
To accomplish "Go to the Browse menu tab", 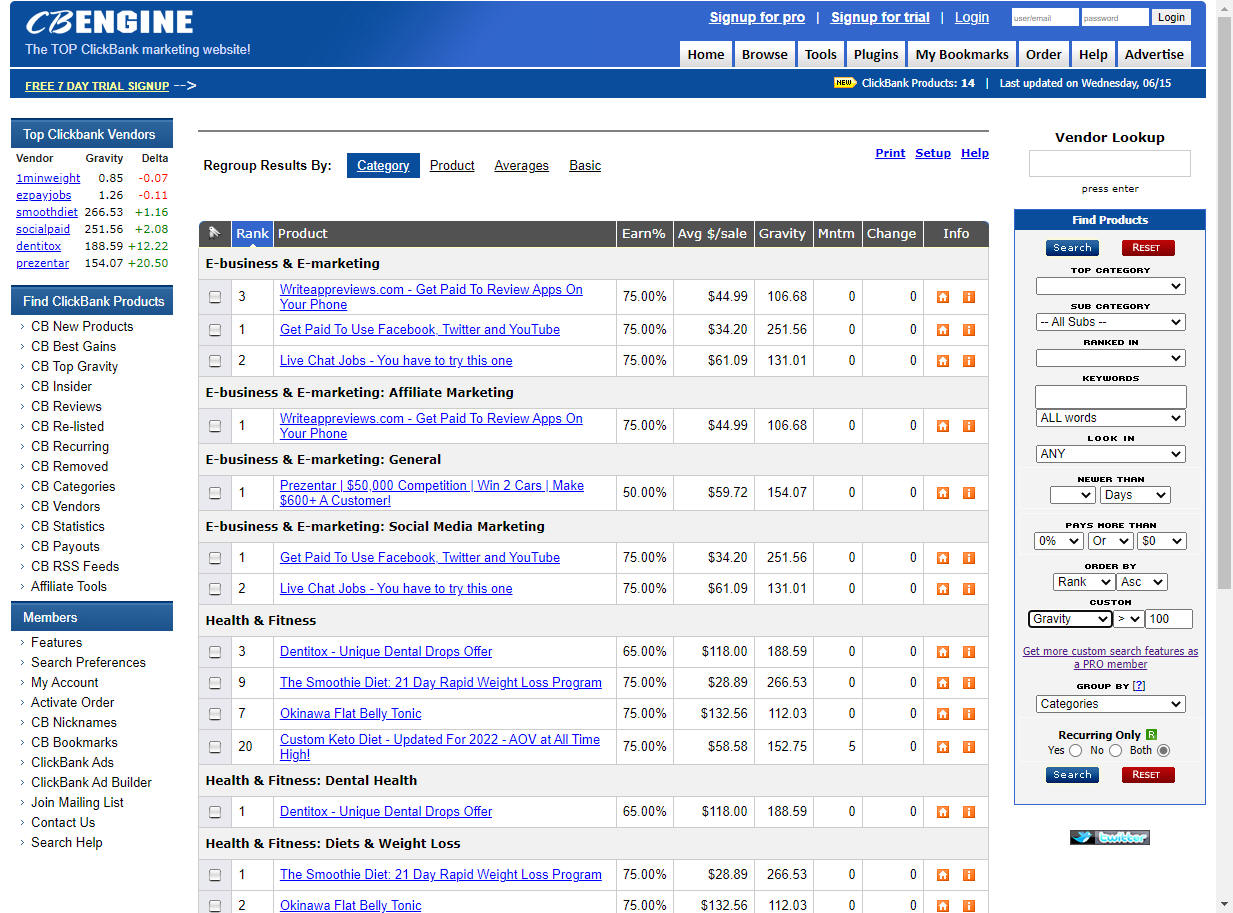I will (764, 54).
